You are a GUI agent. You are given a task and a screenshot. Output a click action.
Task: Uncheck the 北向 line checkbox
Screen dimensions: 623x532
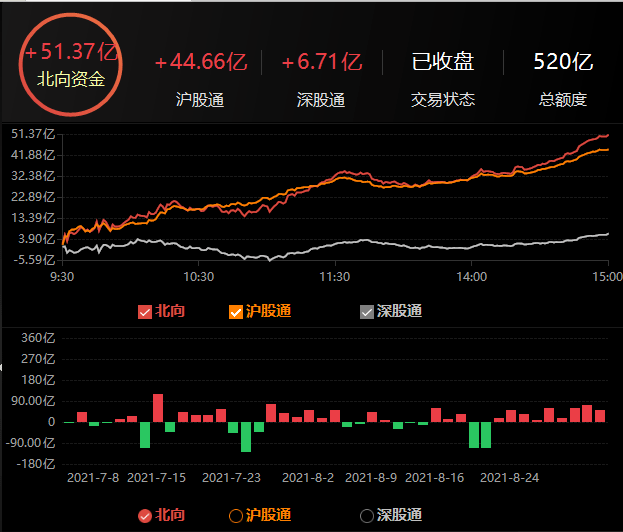click(144, 311)
